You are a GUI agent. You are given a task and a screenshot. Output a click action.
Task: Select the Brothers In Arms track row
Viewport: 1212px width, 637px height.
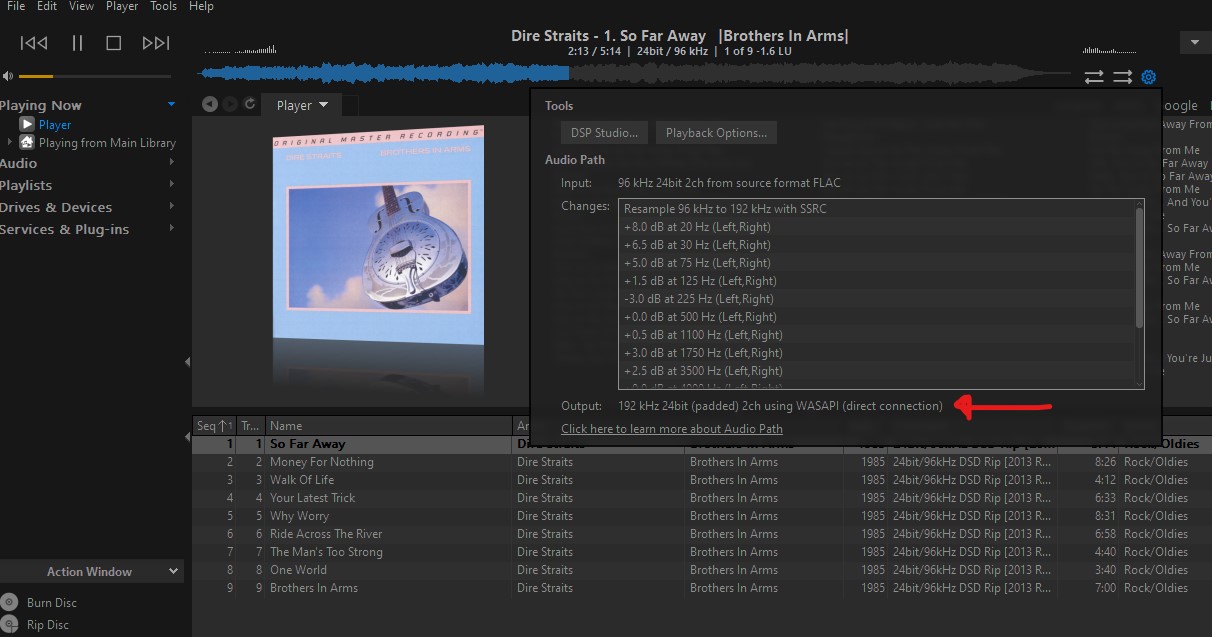(x=701, y=588)
